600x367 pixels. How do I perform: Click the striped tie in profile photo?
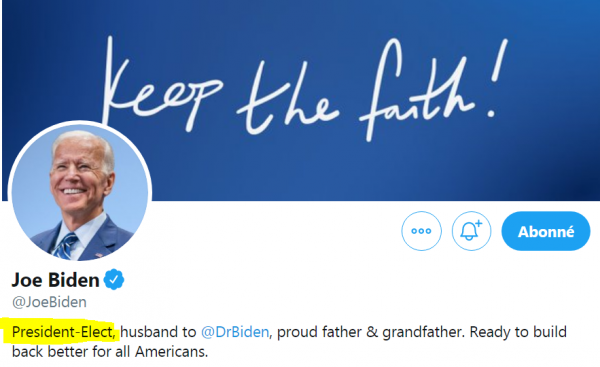[65, 246]
